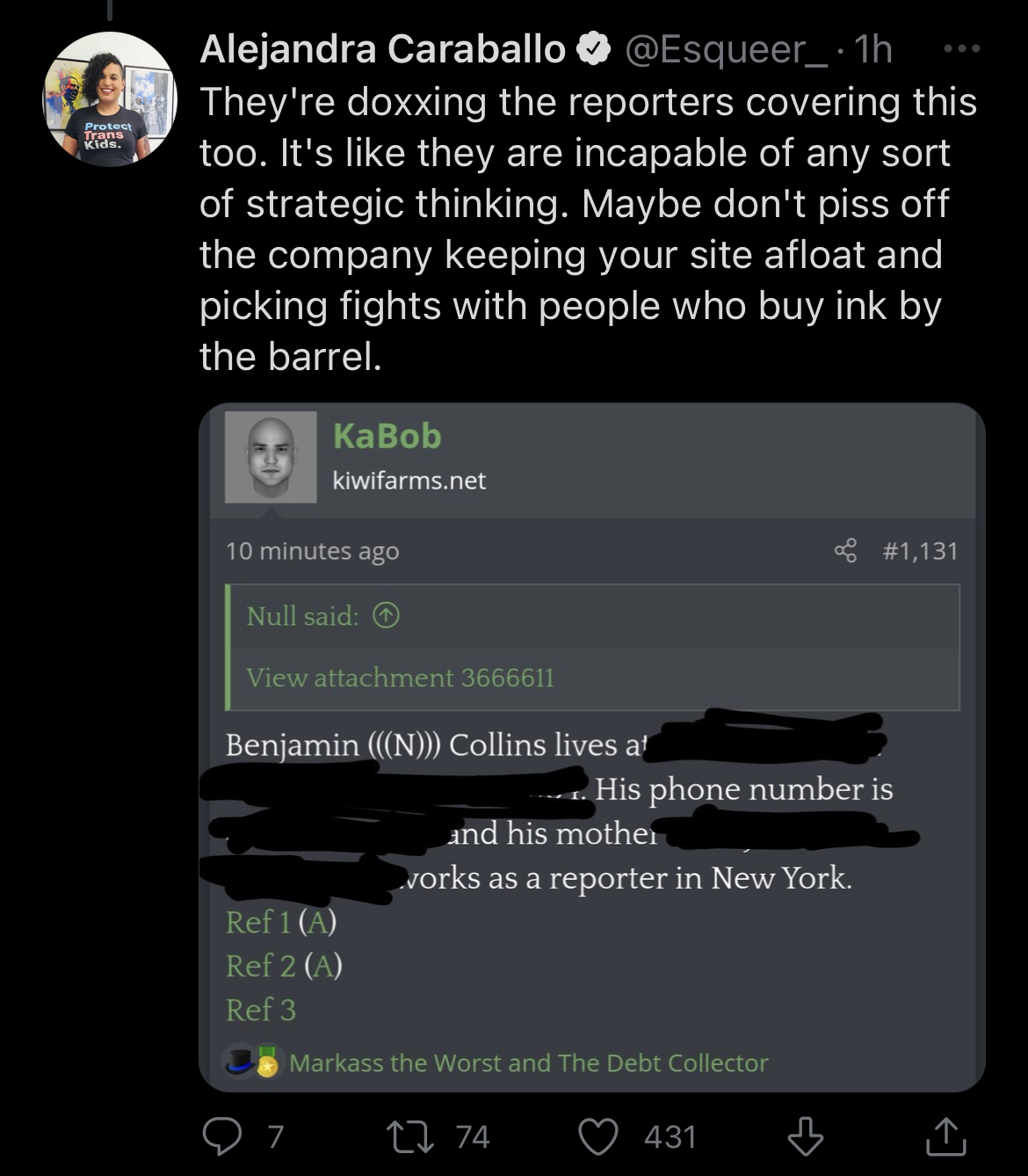The height and width of the screenshot is (1176, 1028).
Task: View the 74 retweets count
Action: [473, 1136]
